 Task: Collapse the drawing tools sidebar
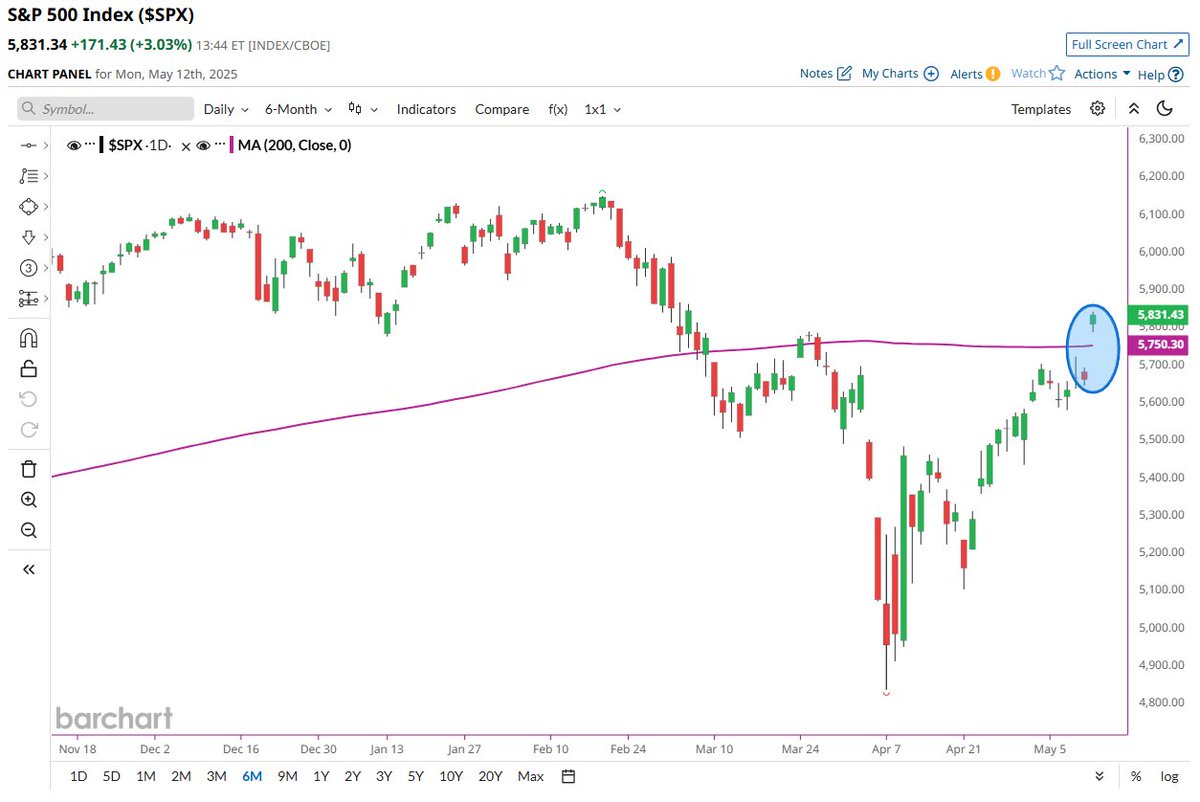29,569
